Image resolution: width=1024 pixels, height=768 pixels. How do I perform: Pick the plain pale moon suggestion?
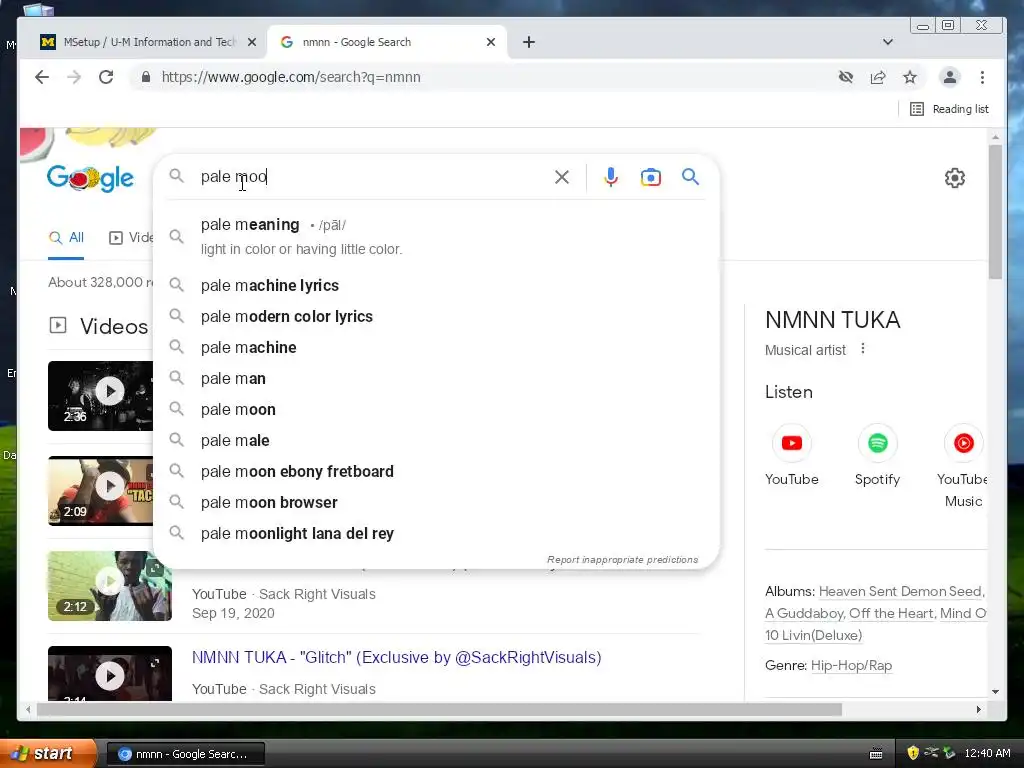436,409
